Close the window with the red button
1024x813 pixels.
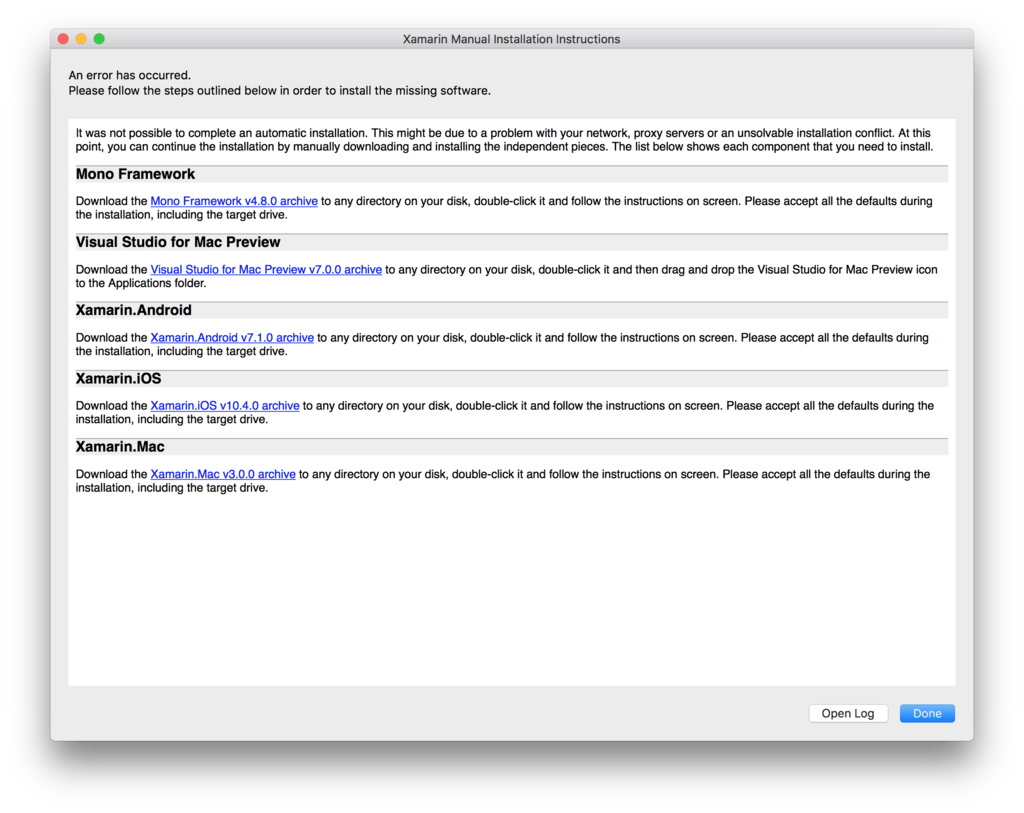click(x=63, y=39)
